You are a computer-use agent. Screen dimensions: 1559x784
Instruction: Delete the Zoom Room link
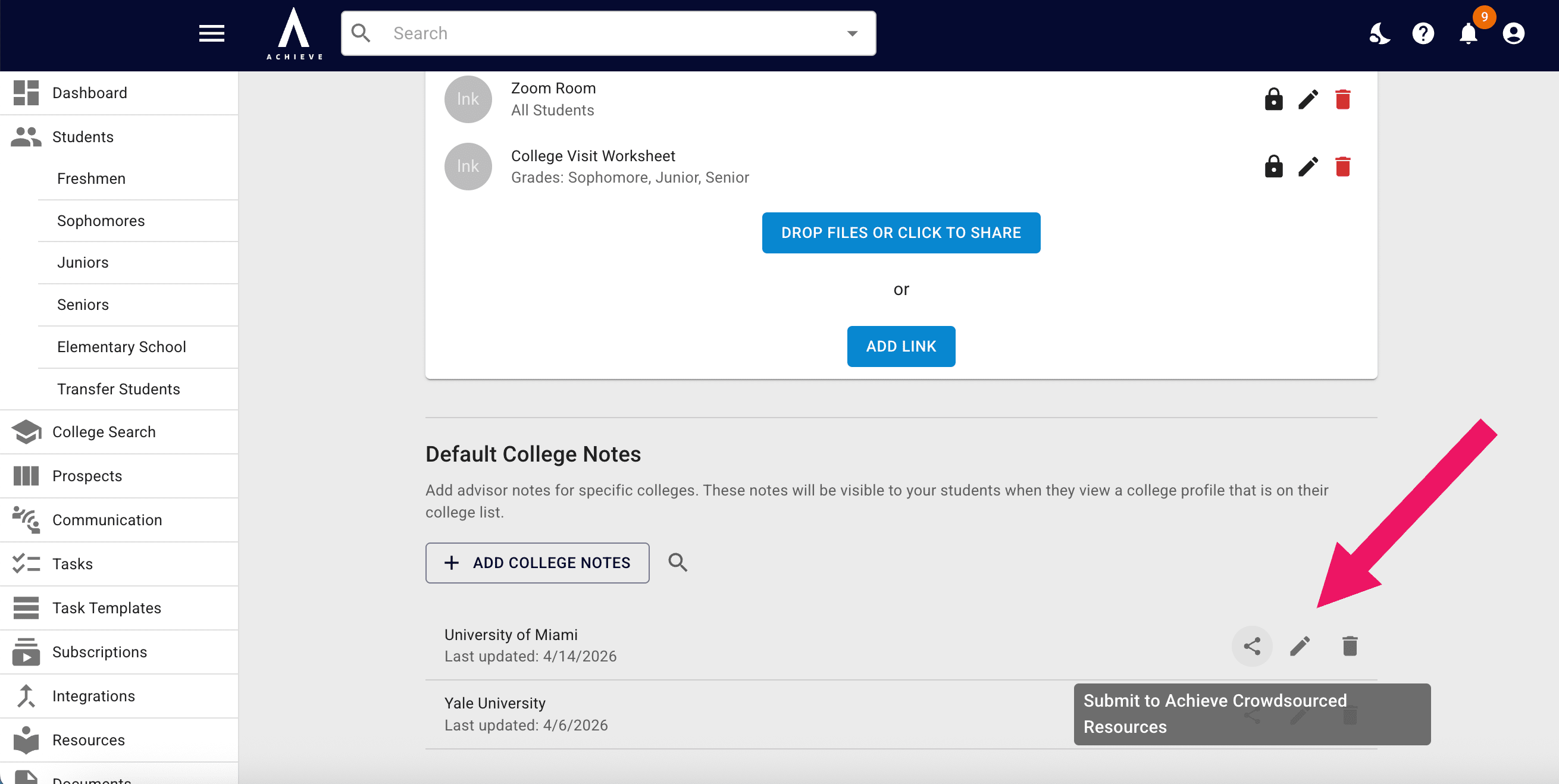[1342, 99]
